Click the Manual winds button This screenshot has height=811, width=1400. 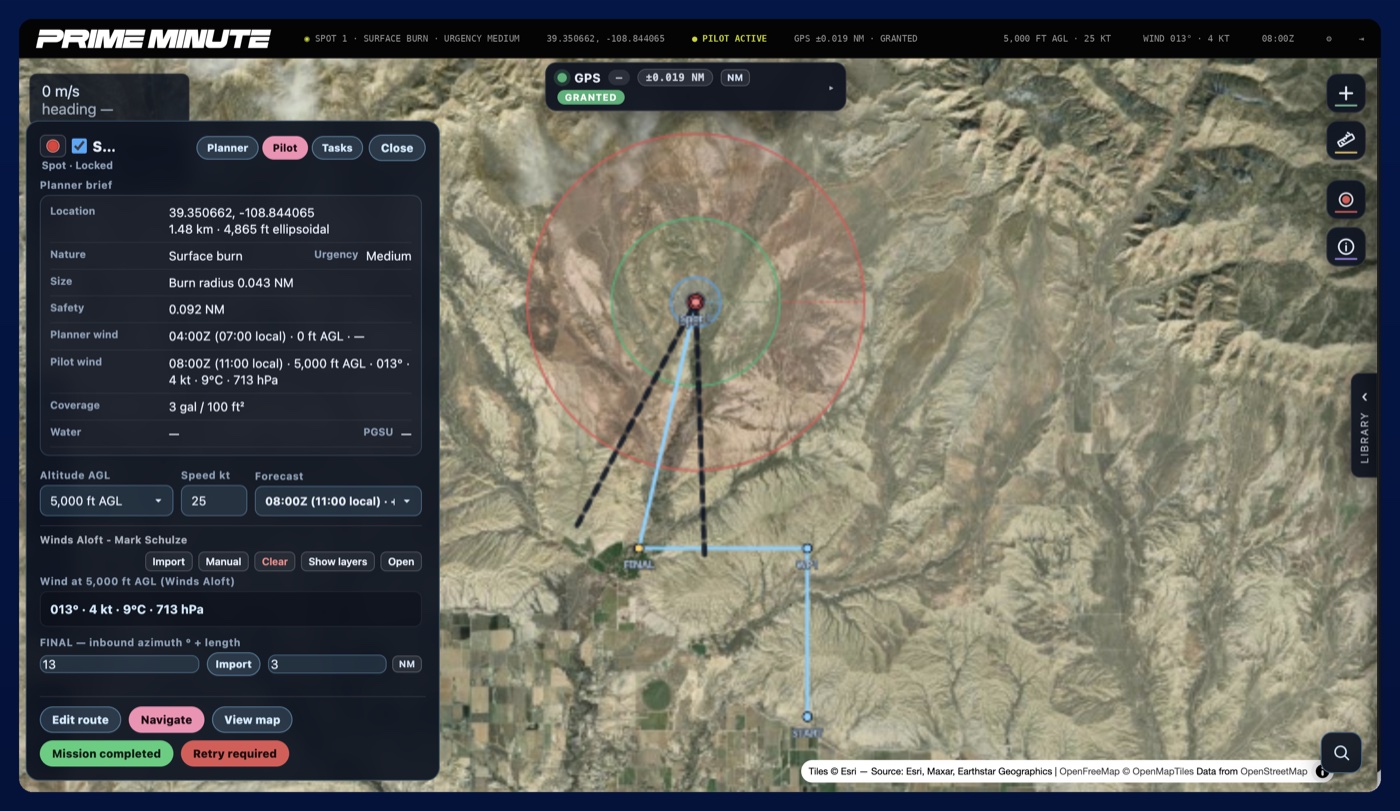(x=223, y=562)
